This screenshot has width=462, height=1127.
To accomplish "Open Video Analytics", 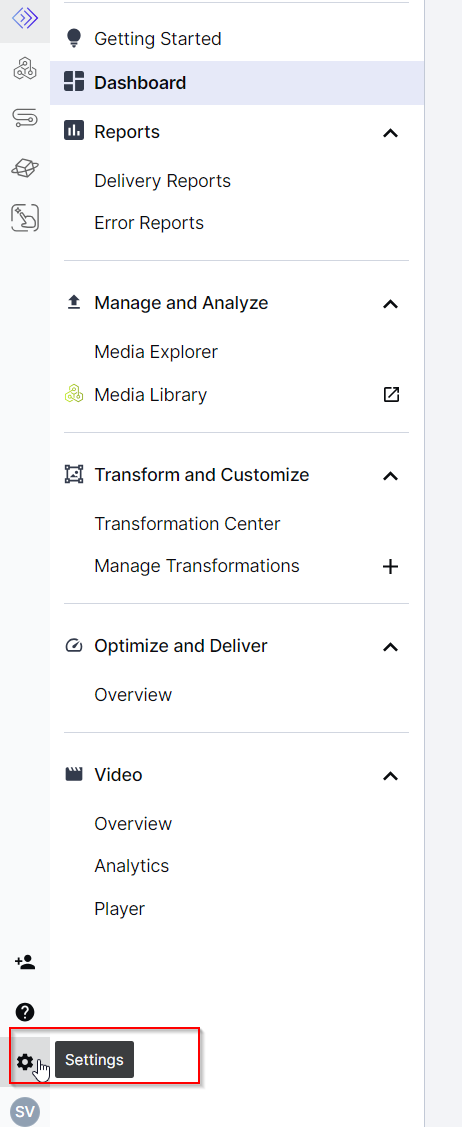I will tap(131, 865).
